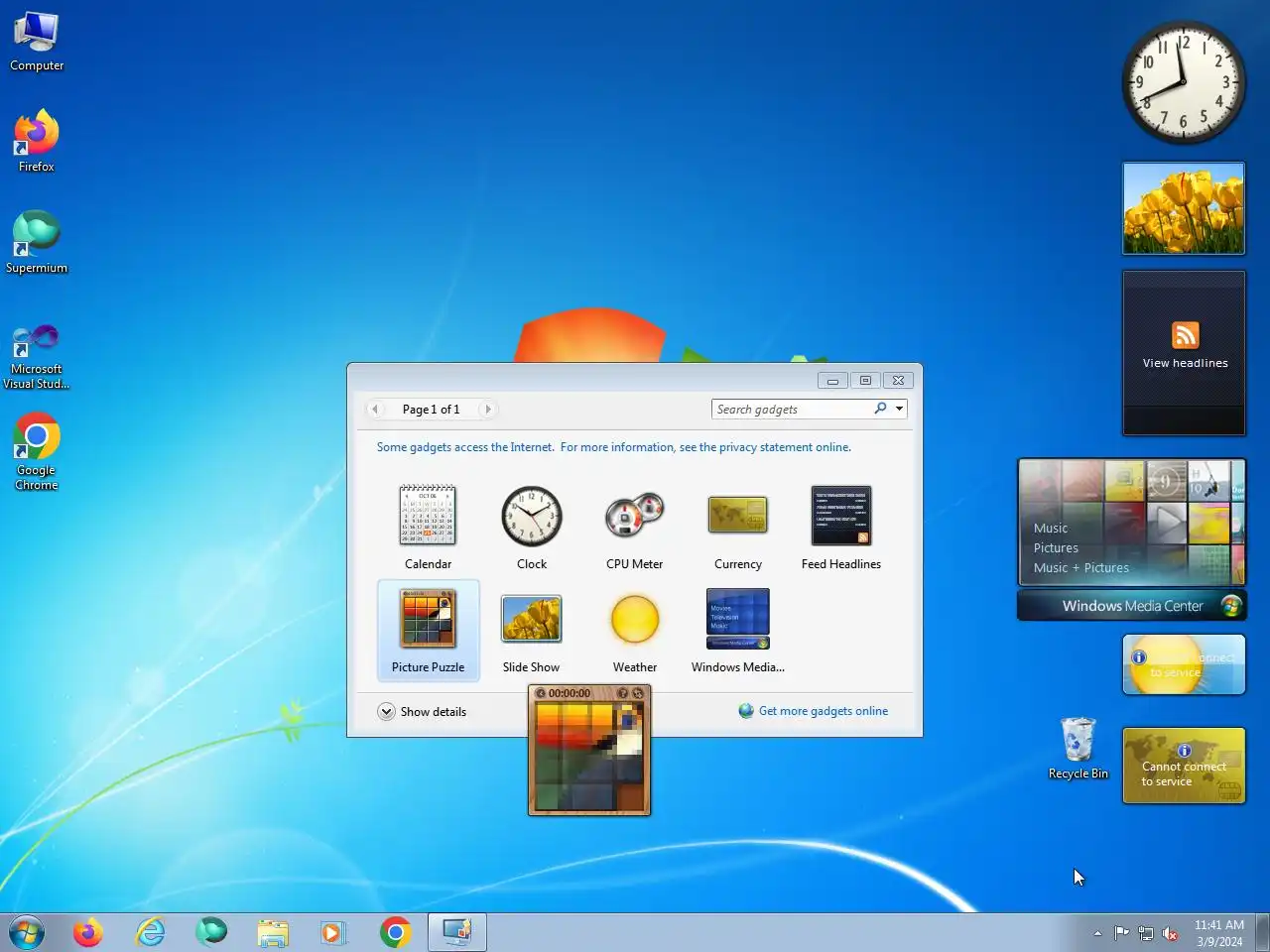The width and height of the screenshot is (1270, 952).
Task: Show the Picture Puzzle solved picture hint
Action: coord(622,693)
